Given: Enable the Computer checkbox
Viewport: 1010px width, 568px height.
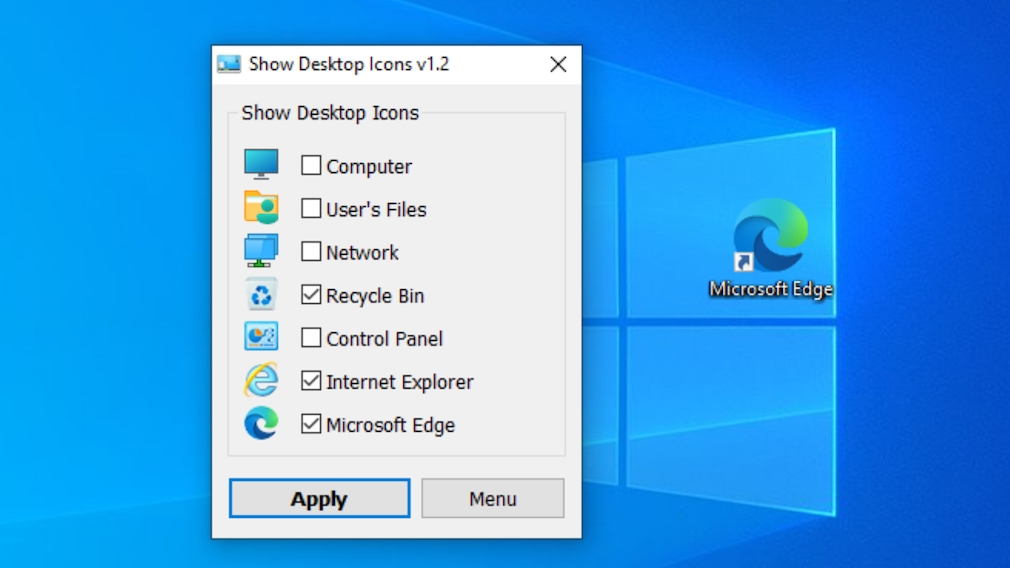Looking at the screenshot, I should [311, 166].
